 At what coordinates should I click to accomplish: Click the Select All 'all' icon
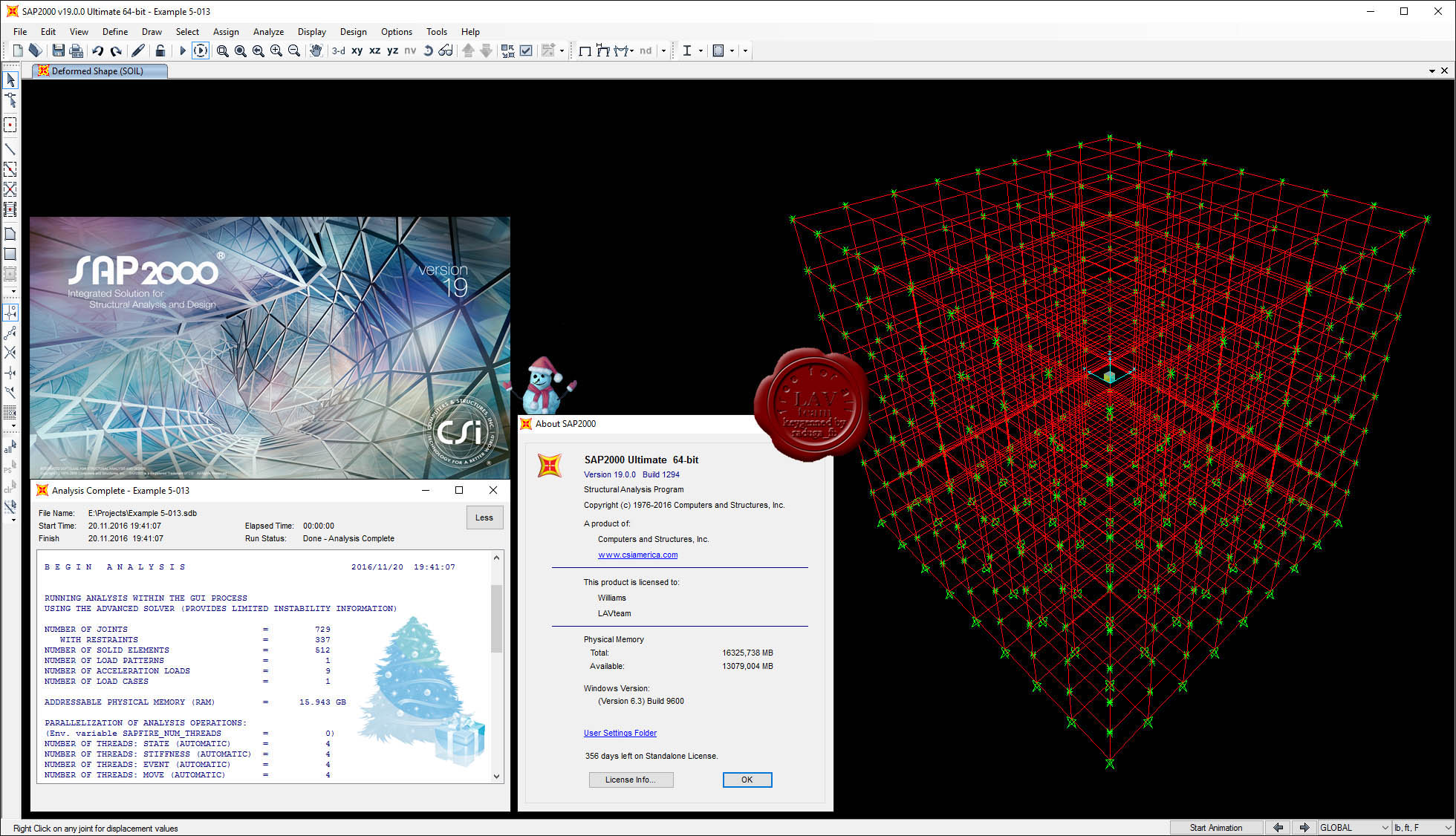[10, 448]
